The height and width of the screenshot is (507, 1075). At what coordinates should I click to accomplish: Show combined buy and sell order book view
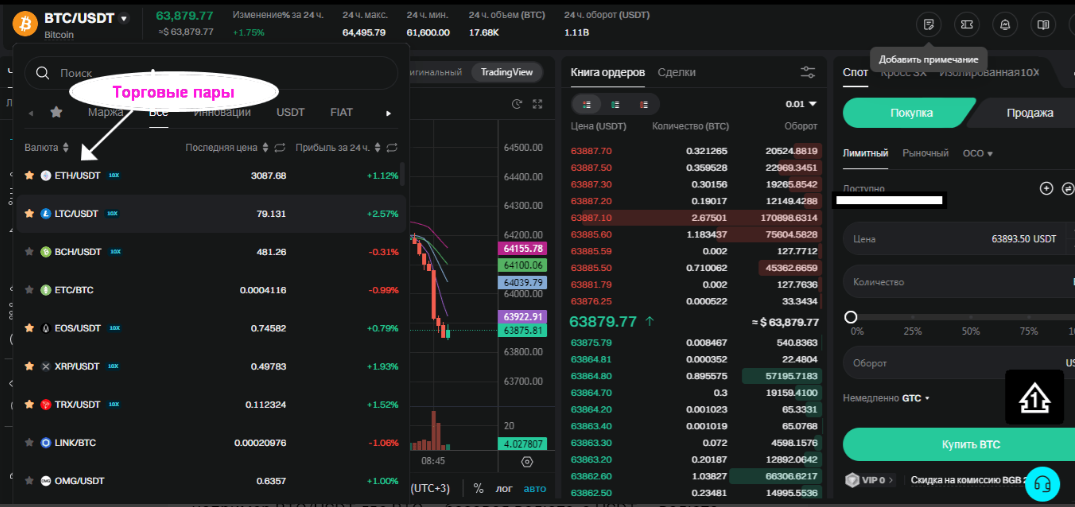pos(587,104)
